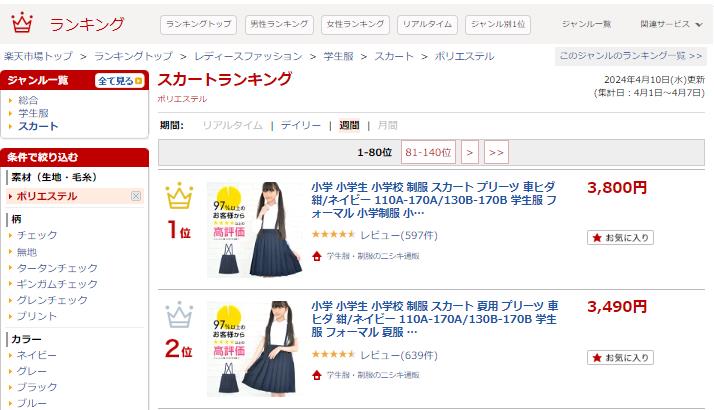
Task: Click the silver crown icon for 2位
Action: pos(179,315)
